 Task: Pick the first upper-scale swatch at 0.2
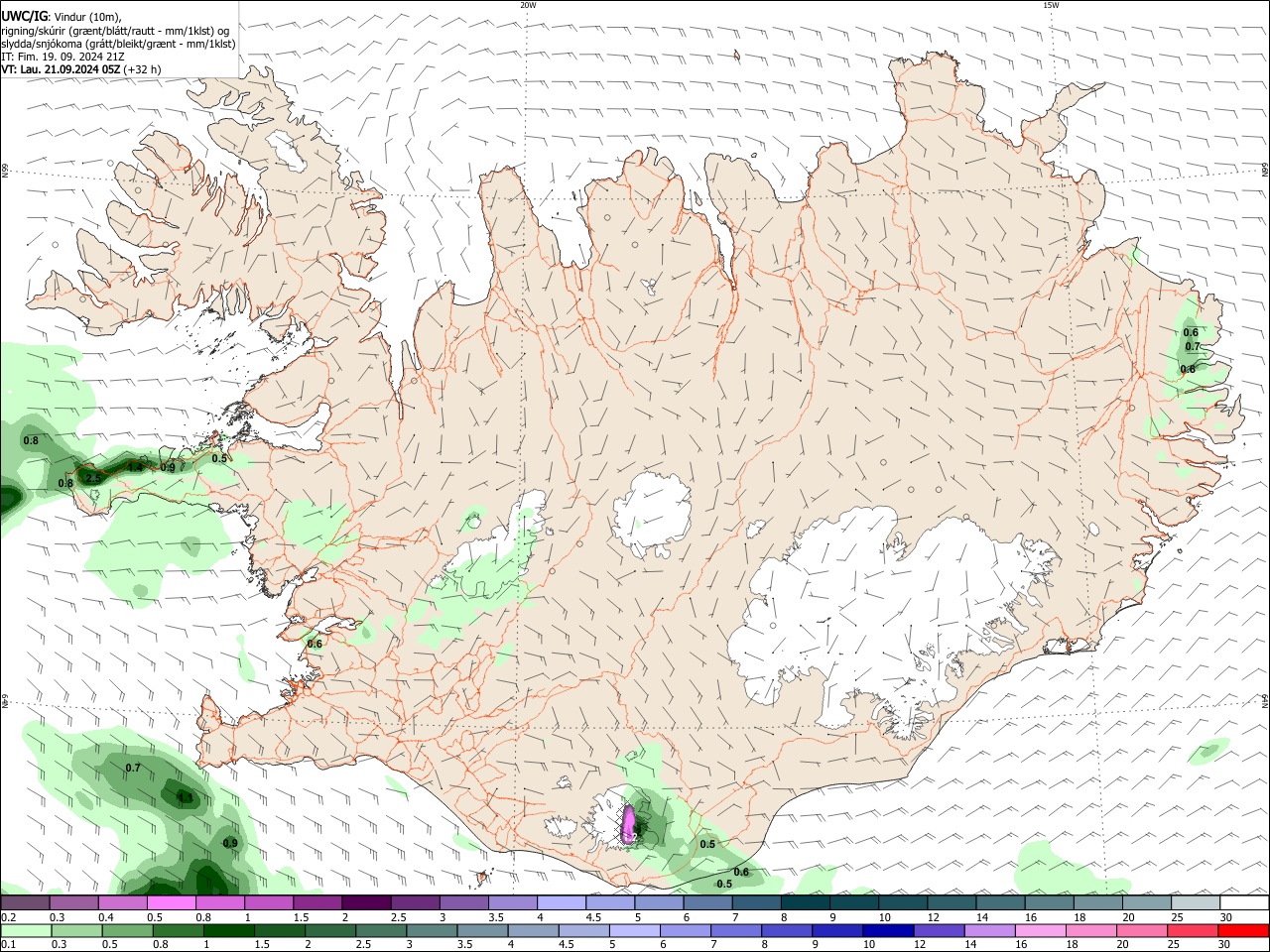[x=25, y=903]
